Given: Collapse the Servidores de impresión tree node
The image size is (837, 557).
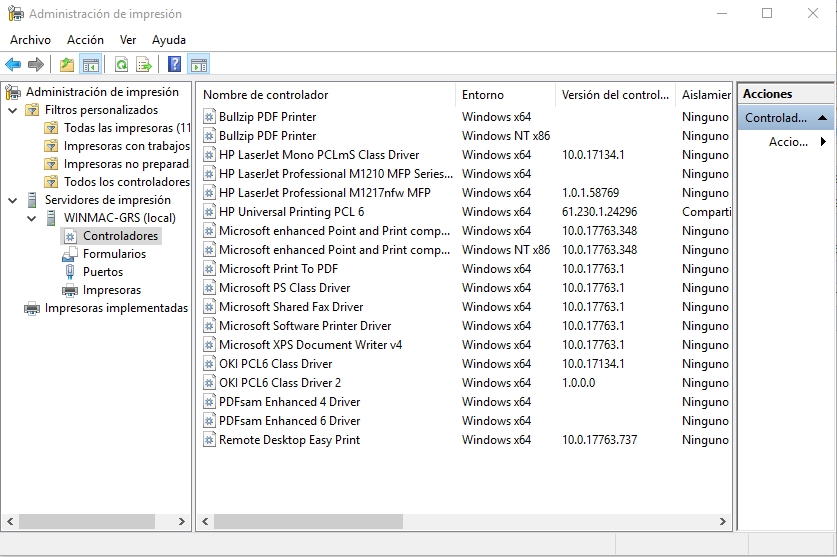Looking at the screenshot, I should 13,200.
